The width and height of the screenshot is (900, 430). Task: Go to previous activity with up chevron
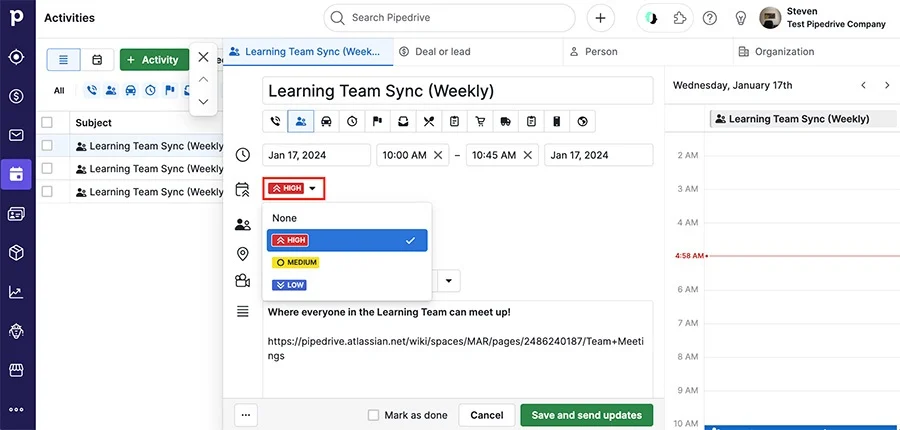coord(203,79)
